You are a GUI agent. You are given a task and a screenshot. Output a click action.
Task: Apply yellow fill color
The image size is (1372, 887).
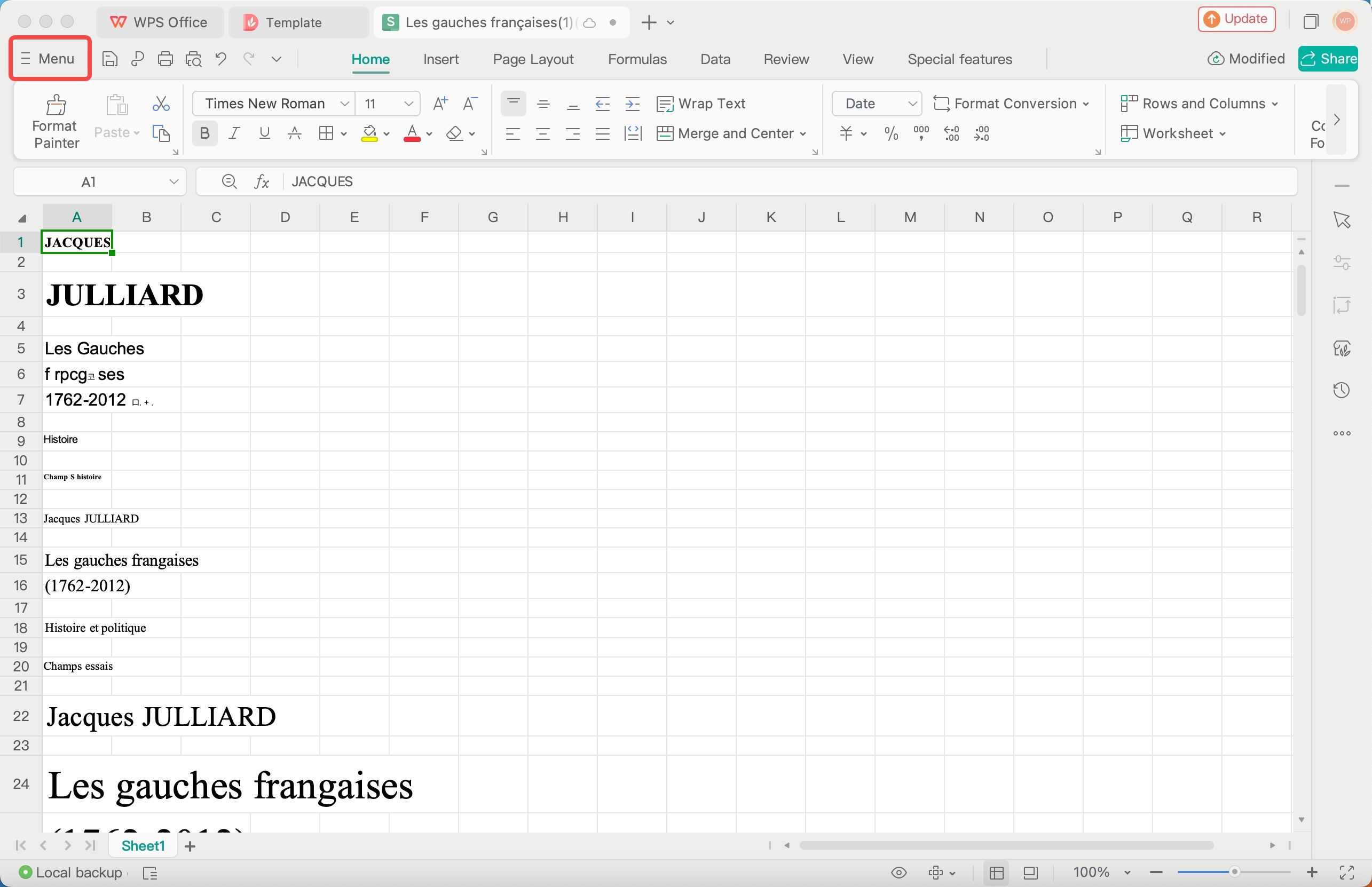pos(369,133)
